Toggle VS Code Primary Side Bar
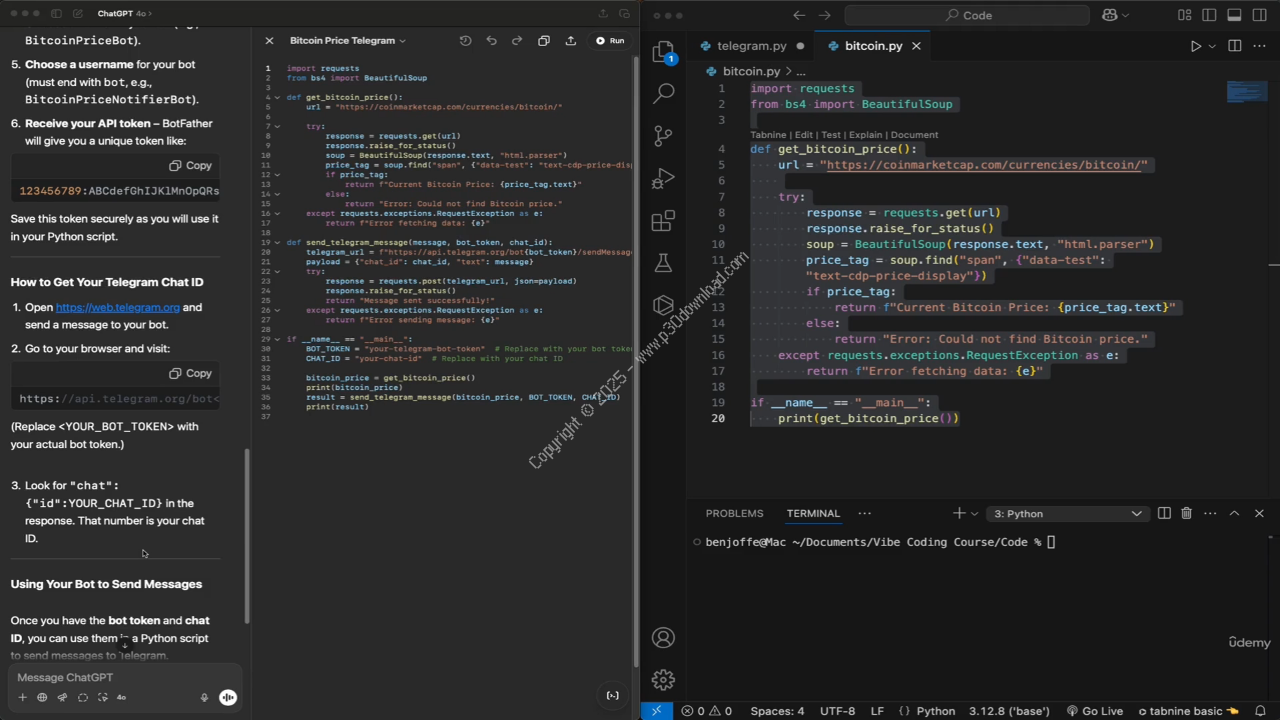 [x=1209, y=15]
